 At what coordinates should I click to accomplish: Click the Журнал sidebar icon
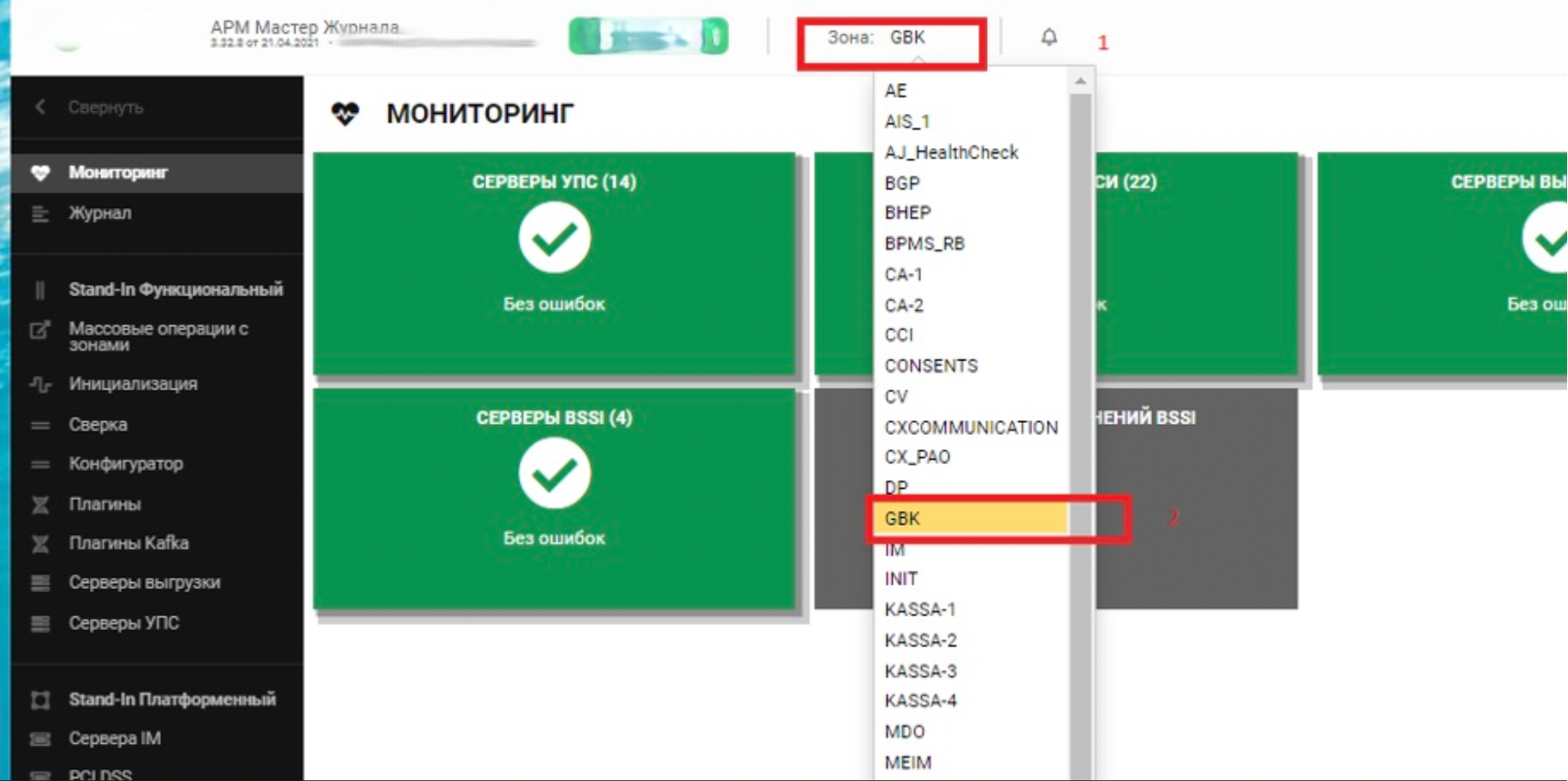click(40, 213)
